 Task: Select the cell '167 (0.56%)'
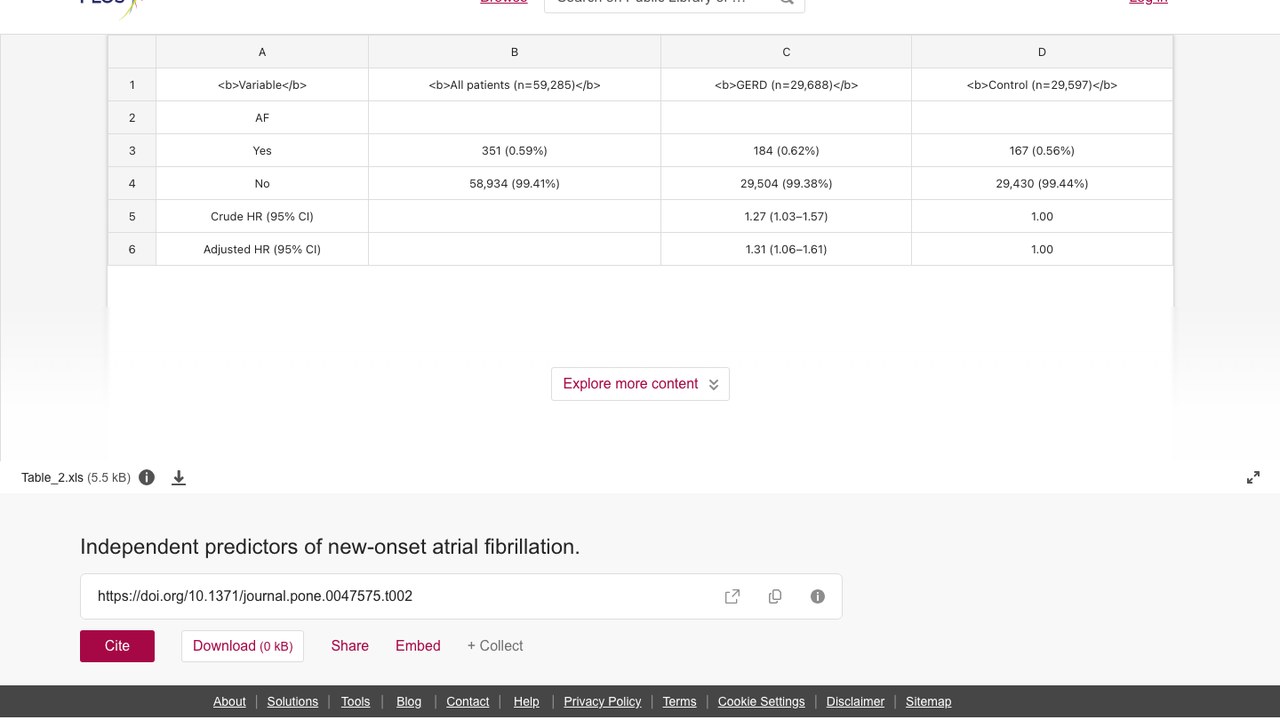coord(1042,150)
